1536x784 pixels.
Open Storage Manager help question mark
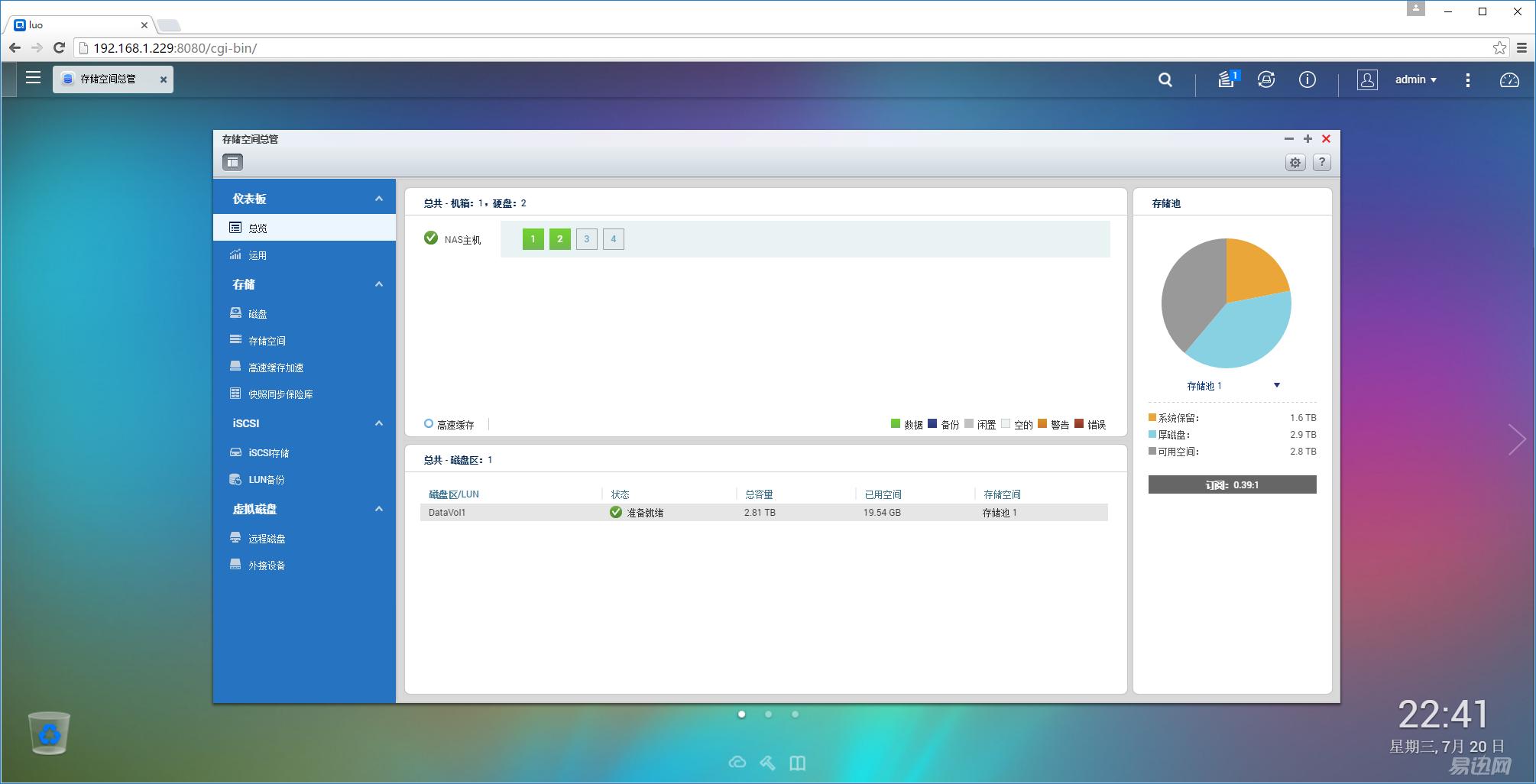pyautogui.click(x=1322, y=162)
